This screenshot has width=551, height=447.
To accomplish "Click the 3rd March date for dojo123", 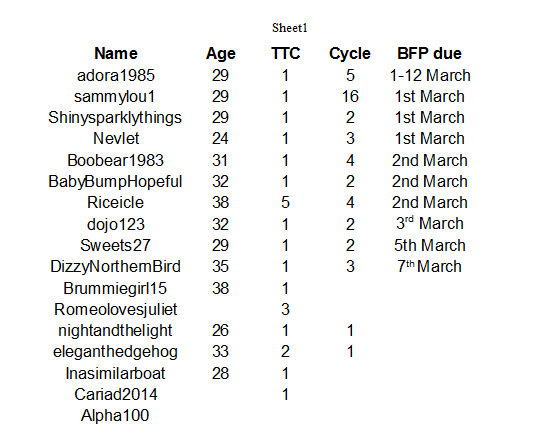I will coord(430,224).
